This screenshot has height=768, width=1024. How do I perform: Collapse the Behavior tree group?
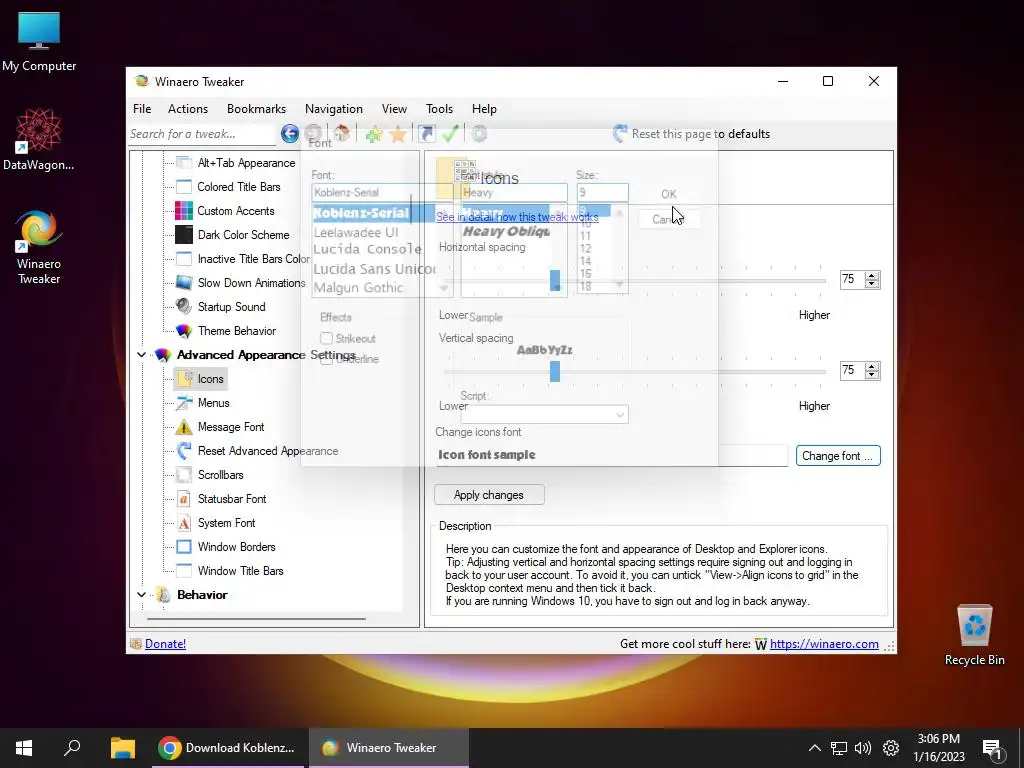coord(141,595)
